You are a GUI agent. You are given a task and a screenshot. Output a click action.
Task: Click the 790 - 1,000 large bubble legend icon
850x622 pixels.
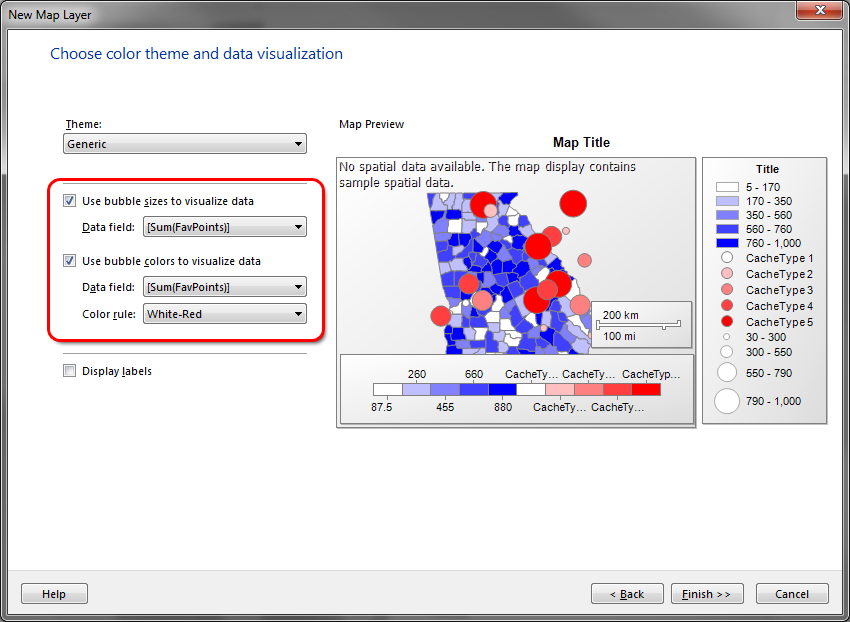[x=726, y=401]
